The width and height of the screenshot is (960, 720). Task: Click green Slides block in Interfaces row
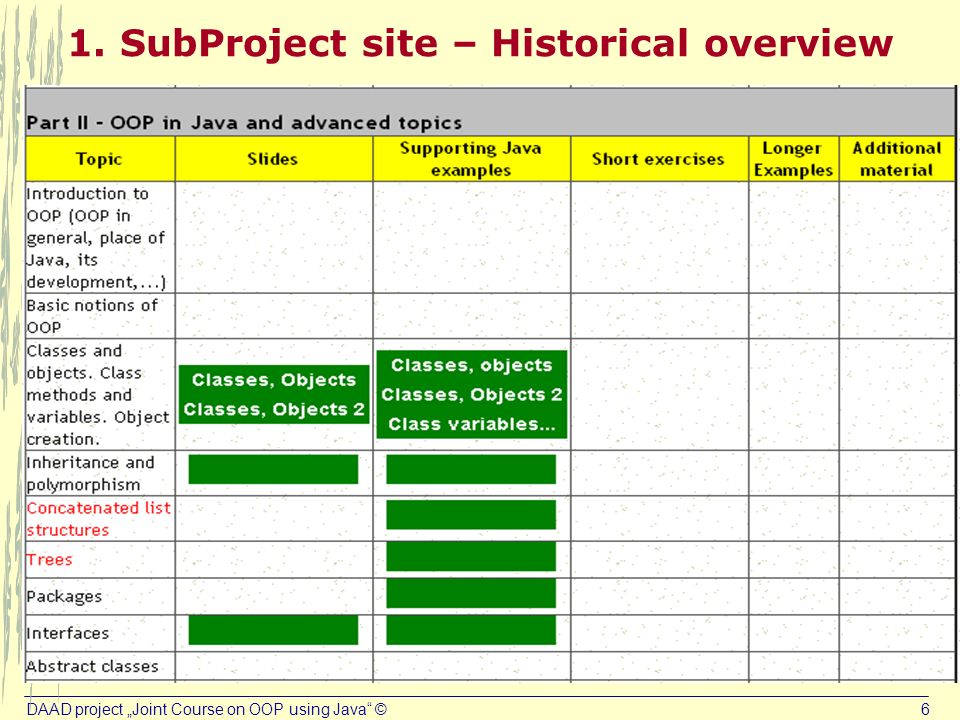tap(273, 630)
